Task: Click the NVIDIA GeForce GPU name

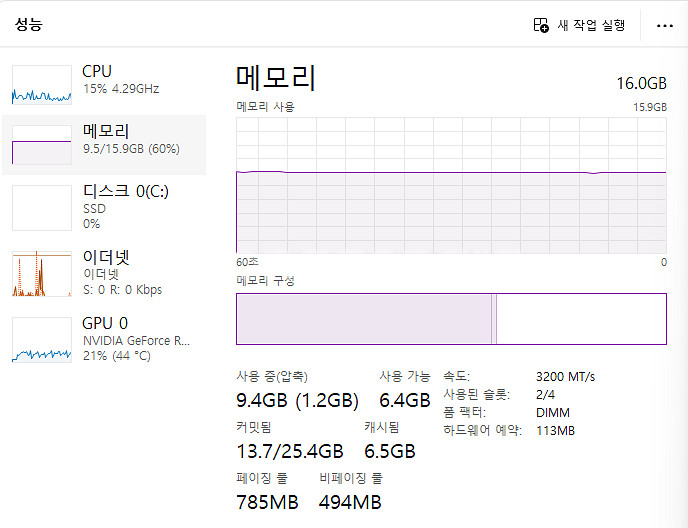Action: pos(136,341)
